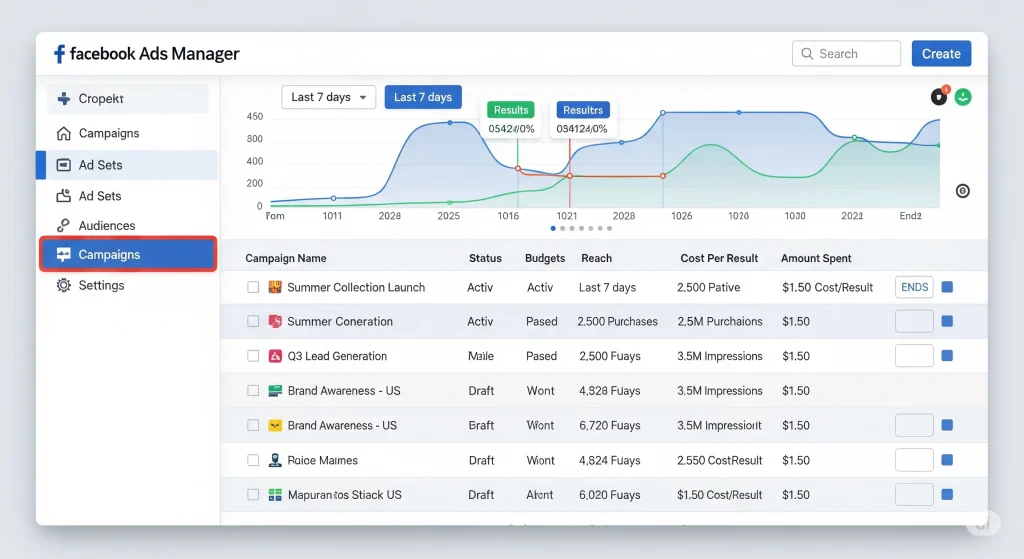Click the 2,500 Purchases reach cell

tap(617, 321)
